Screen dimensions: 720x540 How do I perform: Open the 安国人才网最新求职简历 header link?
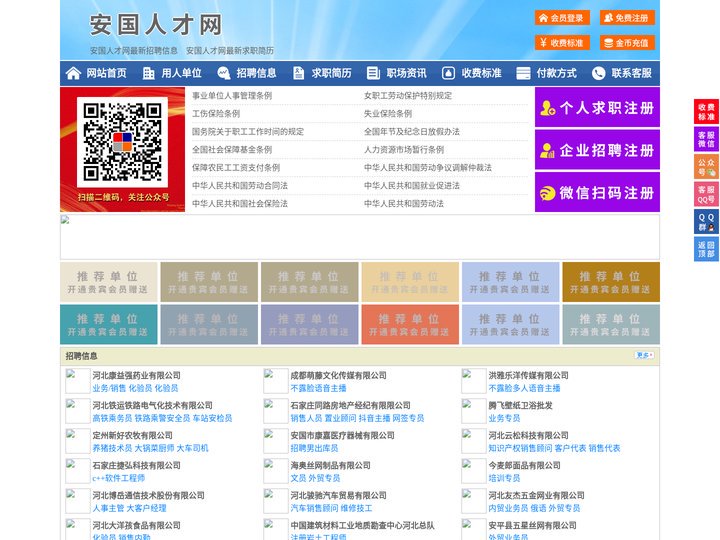tap(230, 51)
